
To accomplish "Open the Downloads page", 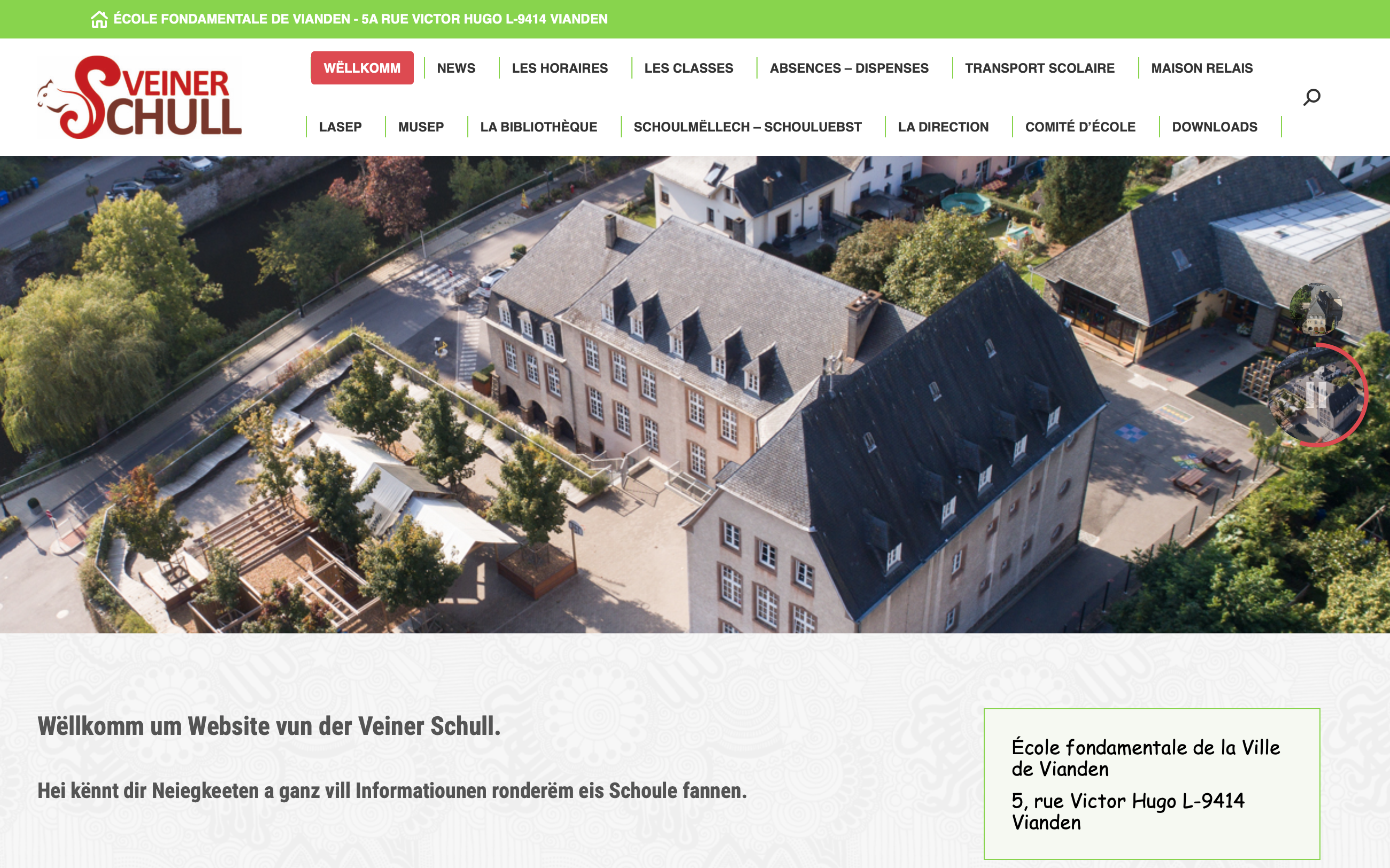I will click(1214, 127).
